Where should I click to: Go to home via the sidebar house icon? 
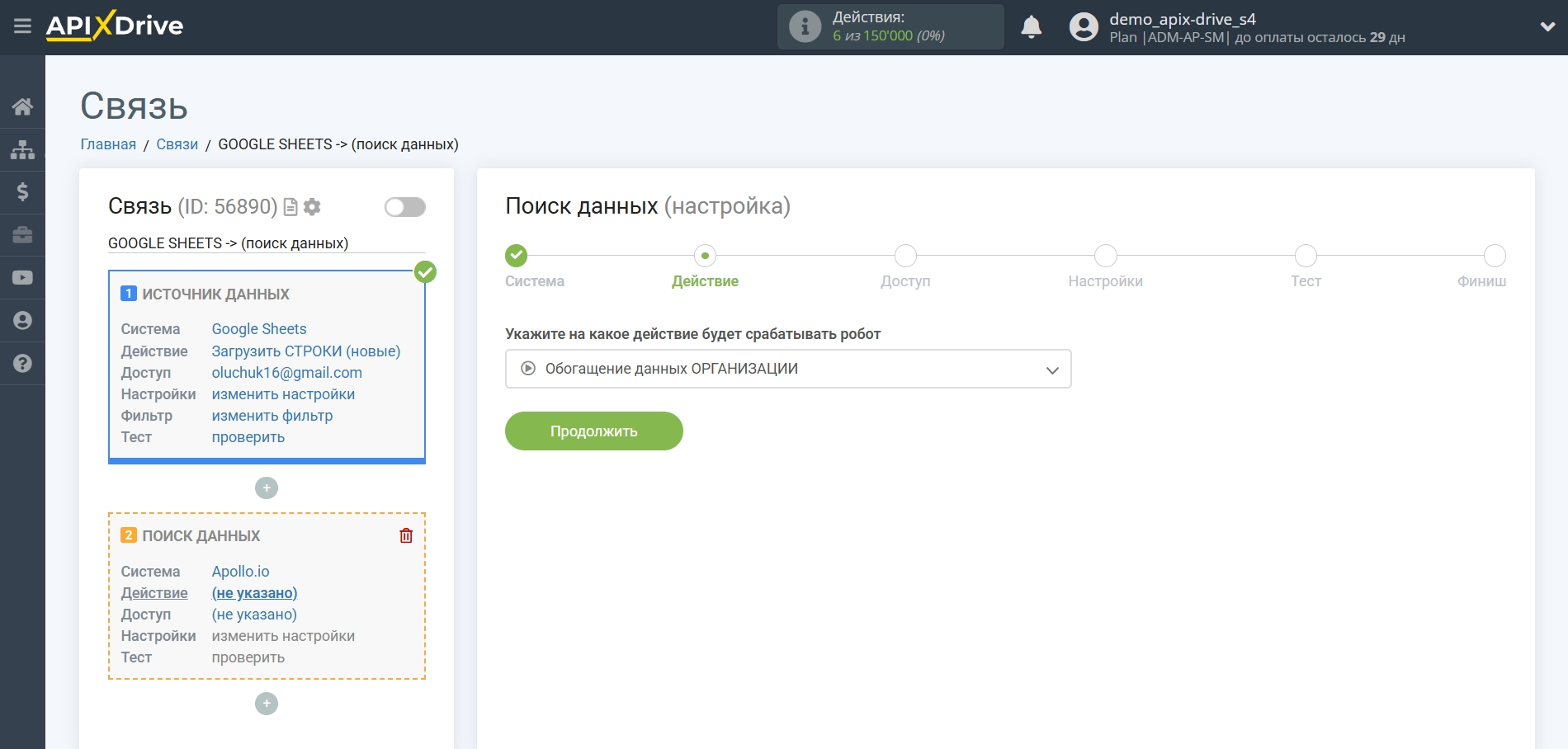[x=22, y=106]
